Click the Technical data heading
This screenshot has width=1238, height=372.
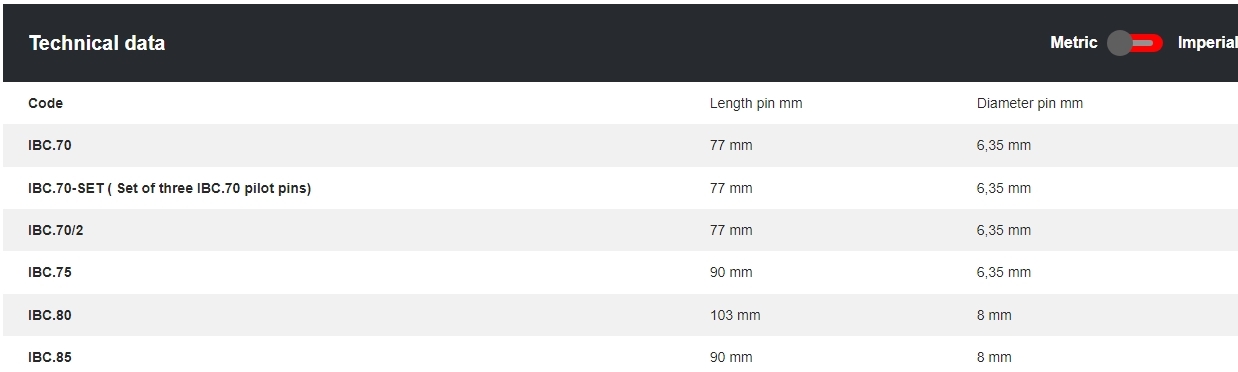tap(97, 43)
